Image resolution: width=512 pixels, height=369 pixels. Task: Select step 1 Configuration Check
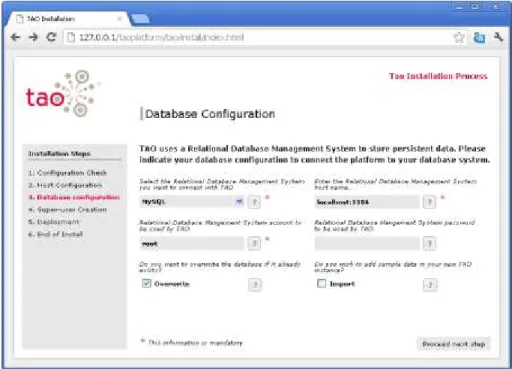pyautogui.click(x=67, y=173)
